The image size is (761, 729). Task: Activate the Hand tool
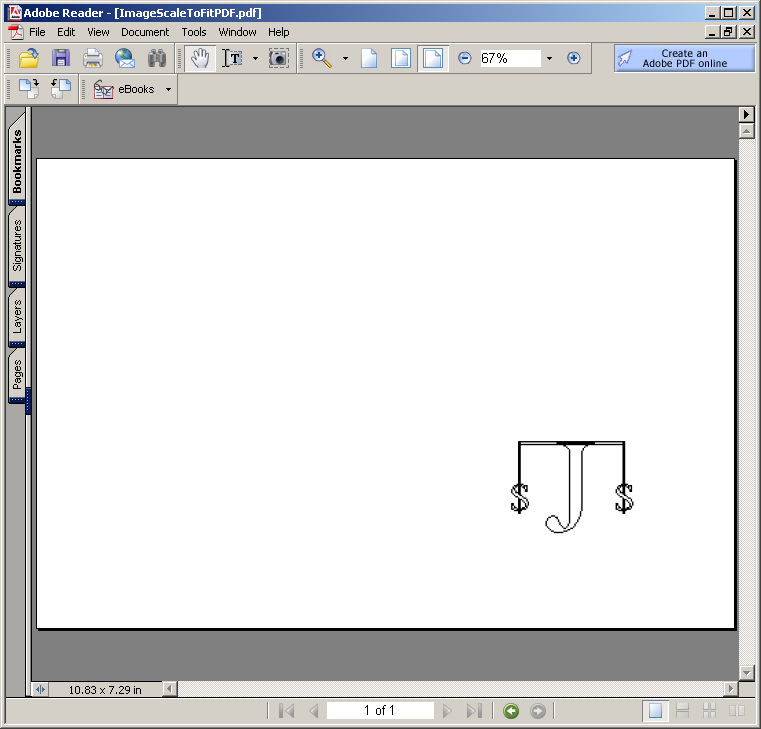[200, 58]
